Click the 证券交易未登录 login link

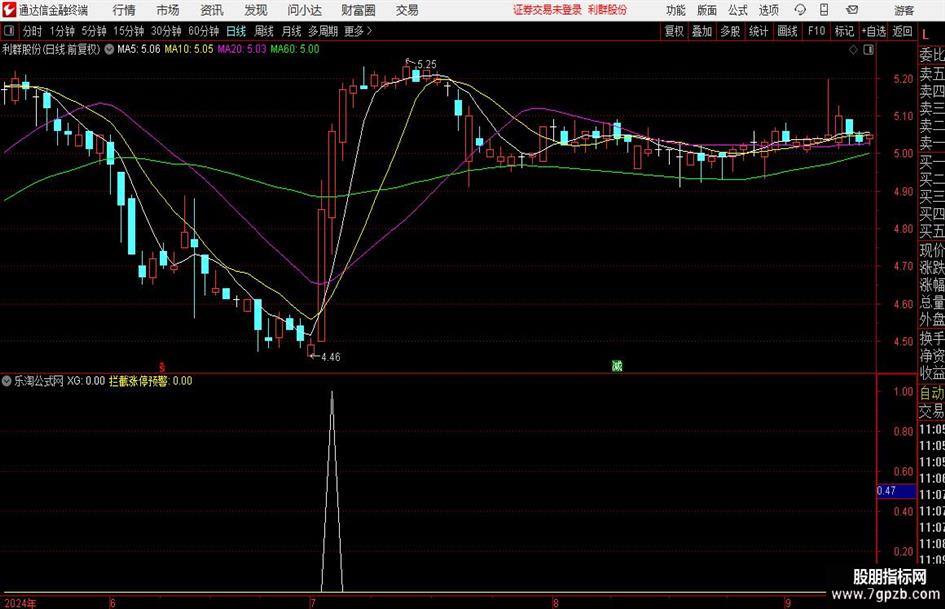548,10
